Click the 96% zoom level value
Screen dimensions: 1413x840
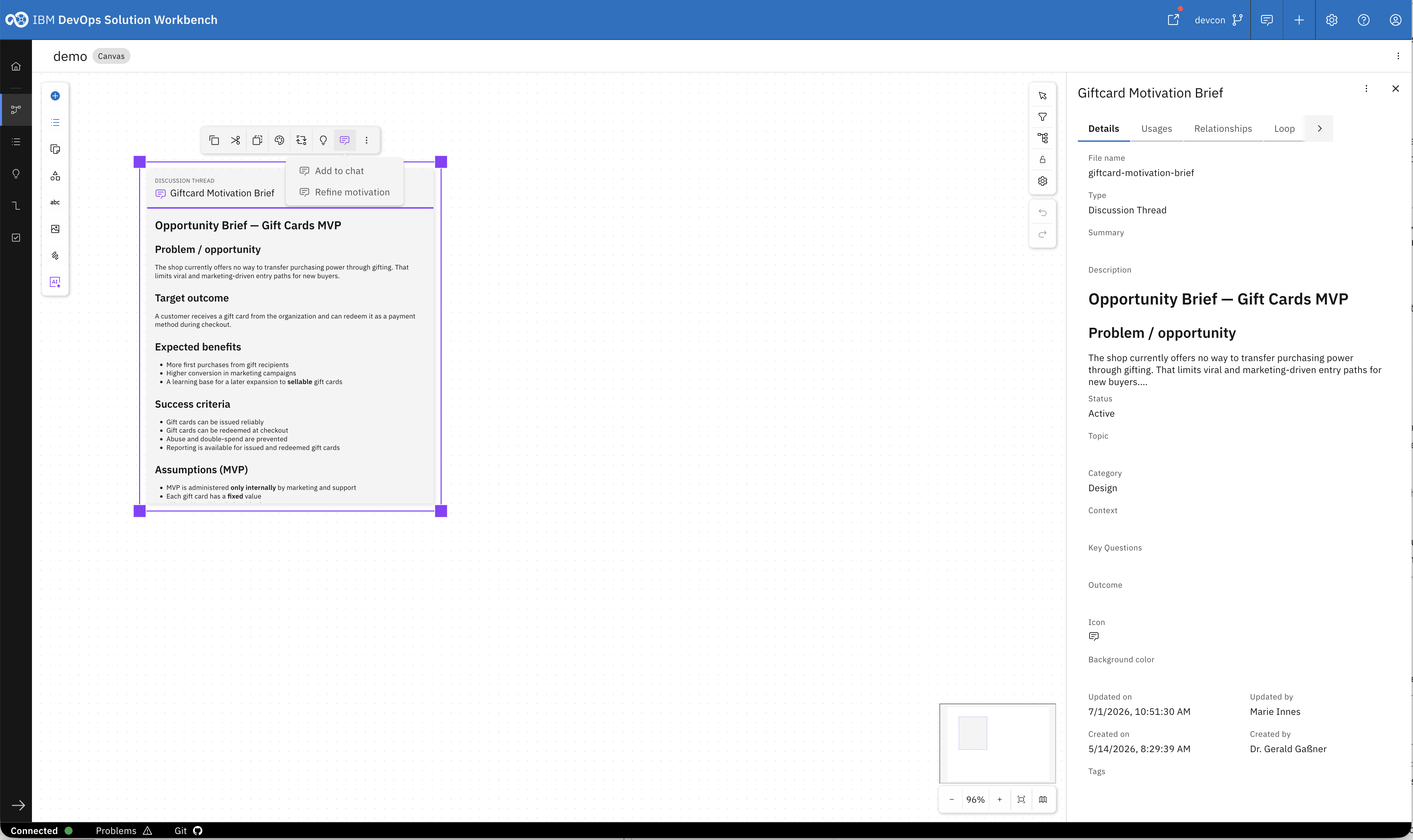click(x=975, y=800)
